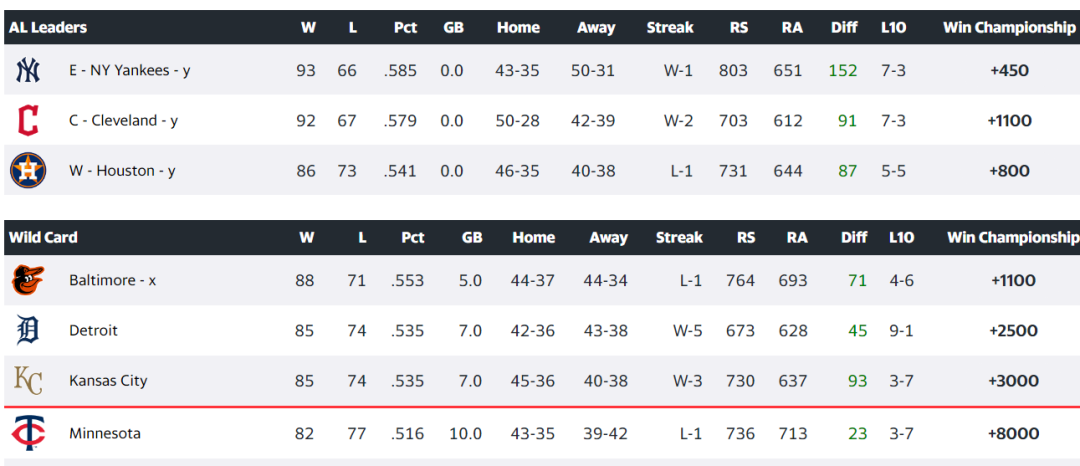This screenshot has height=466, width=1080.
Task: Select the Baltimore Orioles bird logo
Action: (28, 280)
